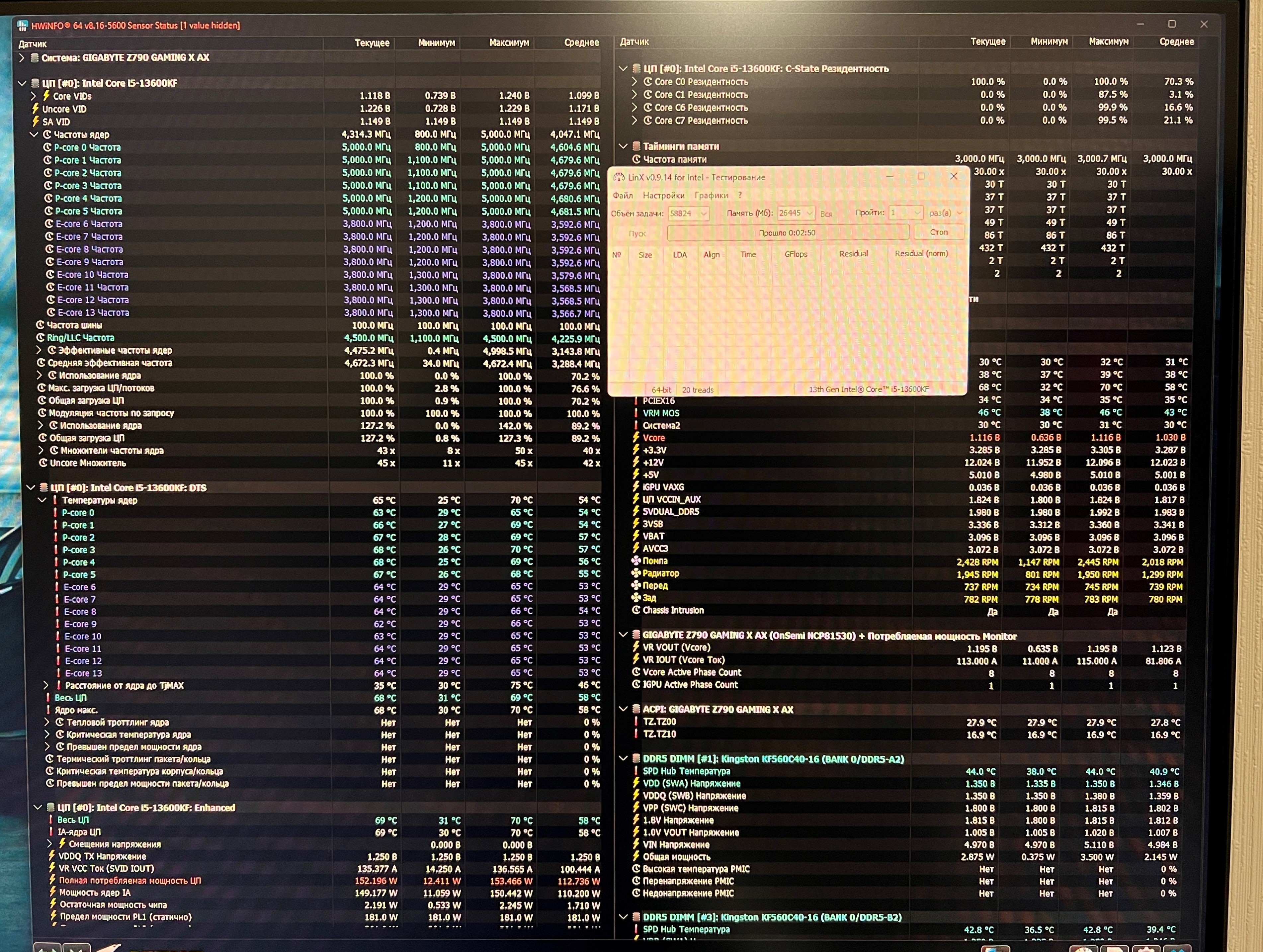Click the LinX elapsed time progress bar
The width and height of the screenshot is (1263, 952).
[787, 232]
